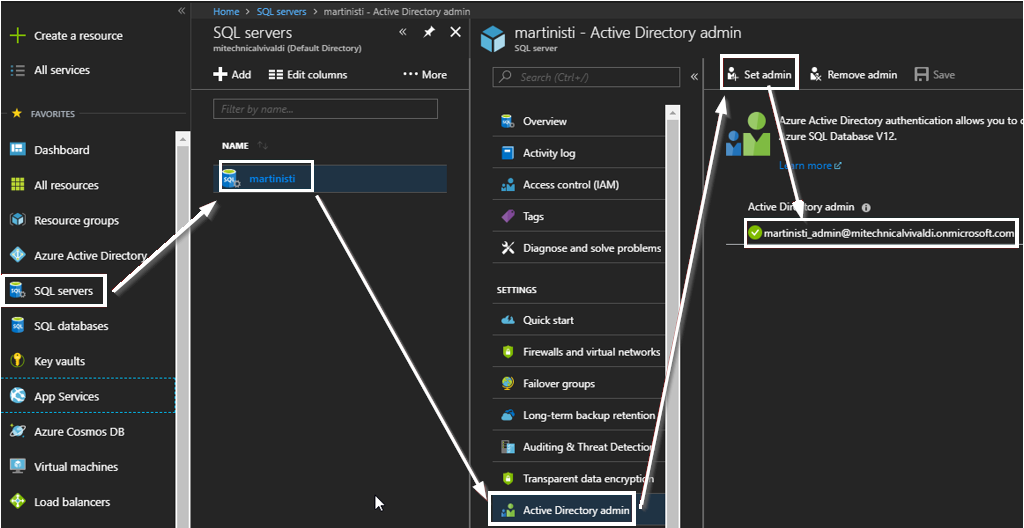The height and width of the screenshot is (528, 1024).
Task: Collapse the left favorites sidebar
Action: (182, 10)
